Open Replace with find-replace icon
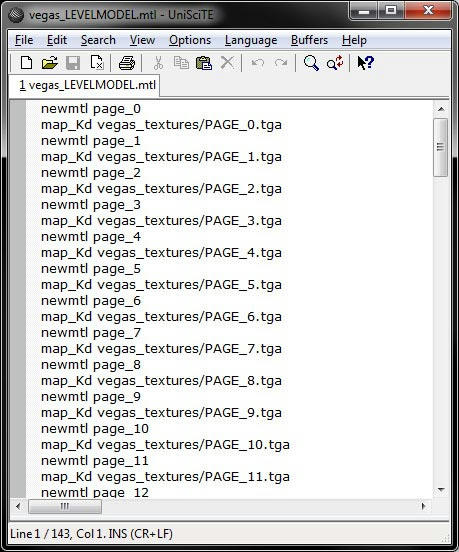 click(x=334, y=63)
